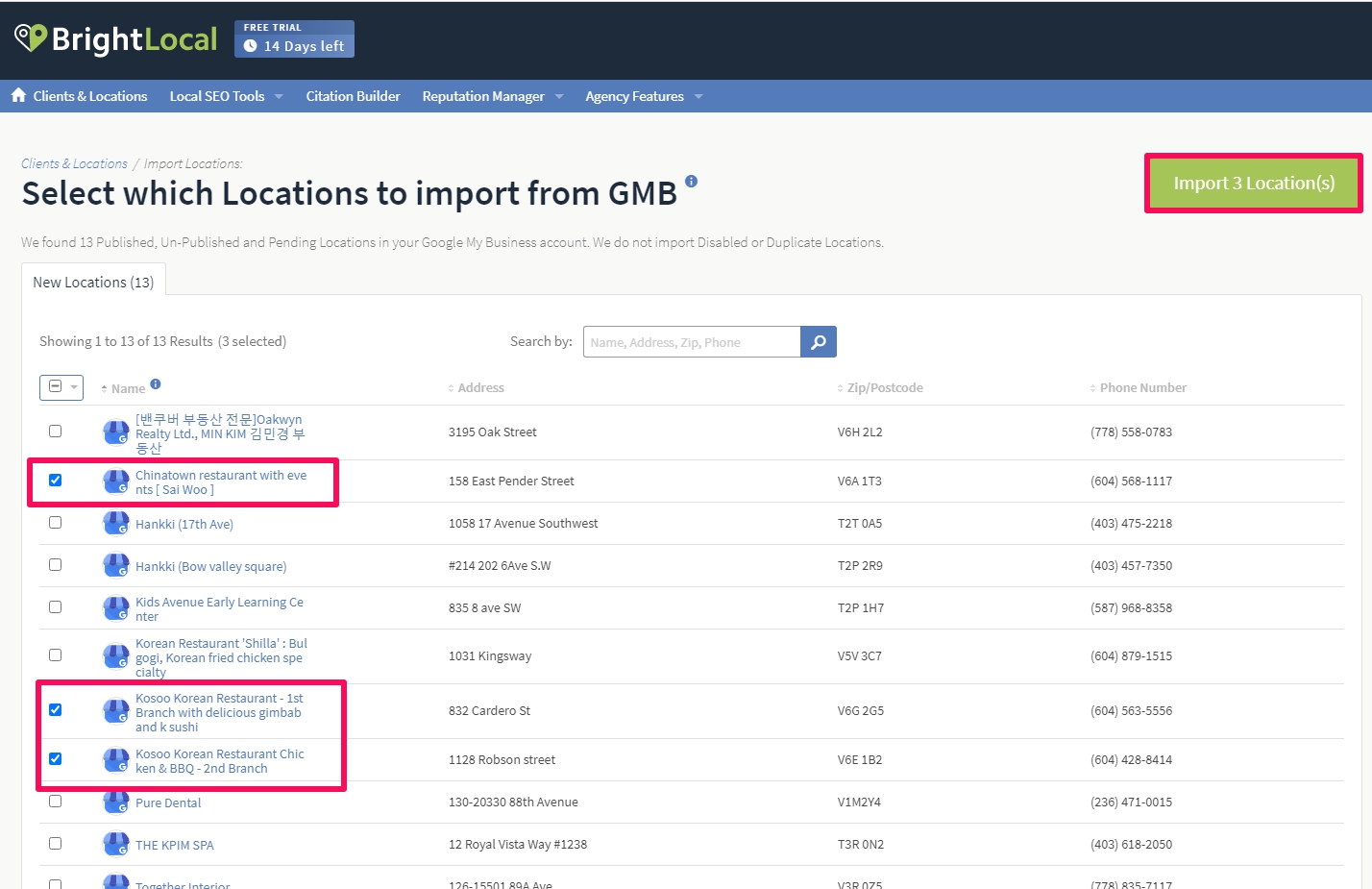Click phone number (778) 558-0783

point(1131,432)
